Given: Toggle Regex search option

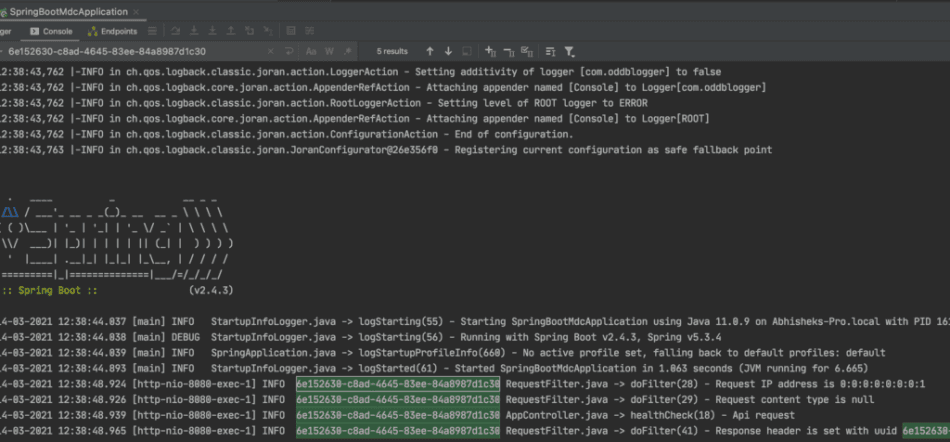Looking at the screenshot, I should click(x=348, y=51).
